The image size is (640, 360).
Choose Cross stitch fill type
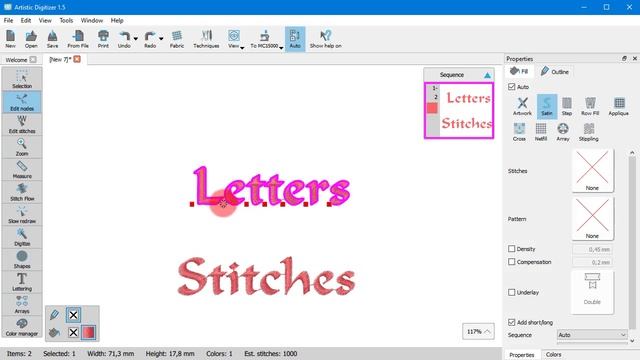coord(519,132)
